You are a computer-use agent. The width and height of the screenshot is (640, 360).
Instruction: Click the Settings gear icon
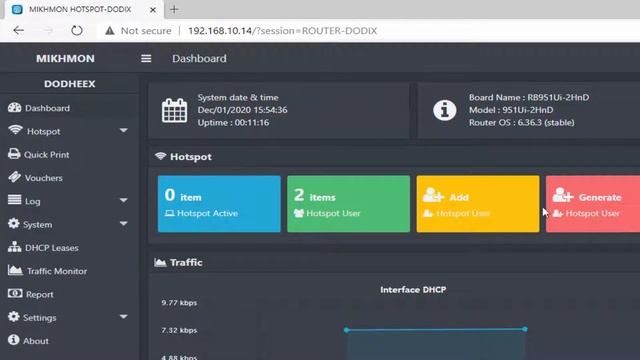(x=13, y=317)
